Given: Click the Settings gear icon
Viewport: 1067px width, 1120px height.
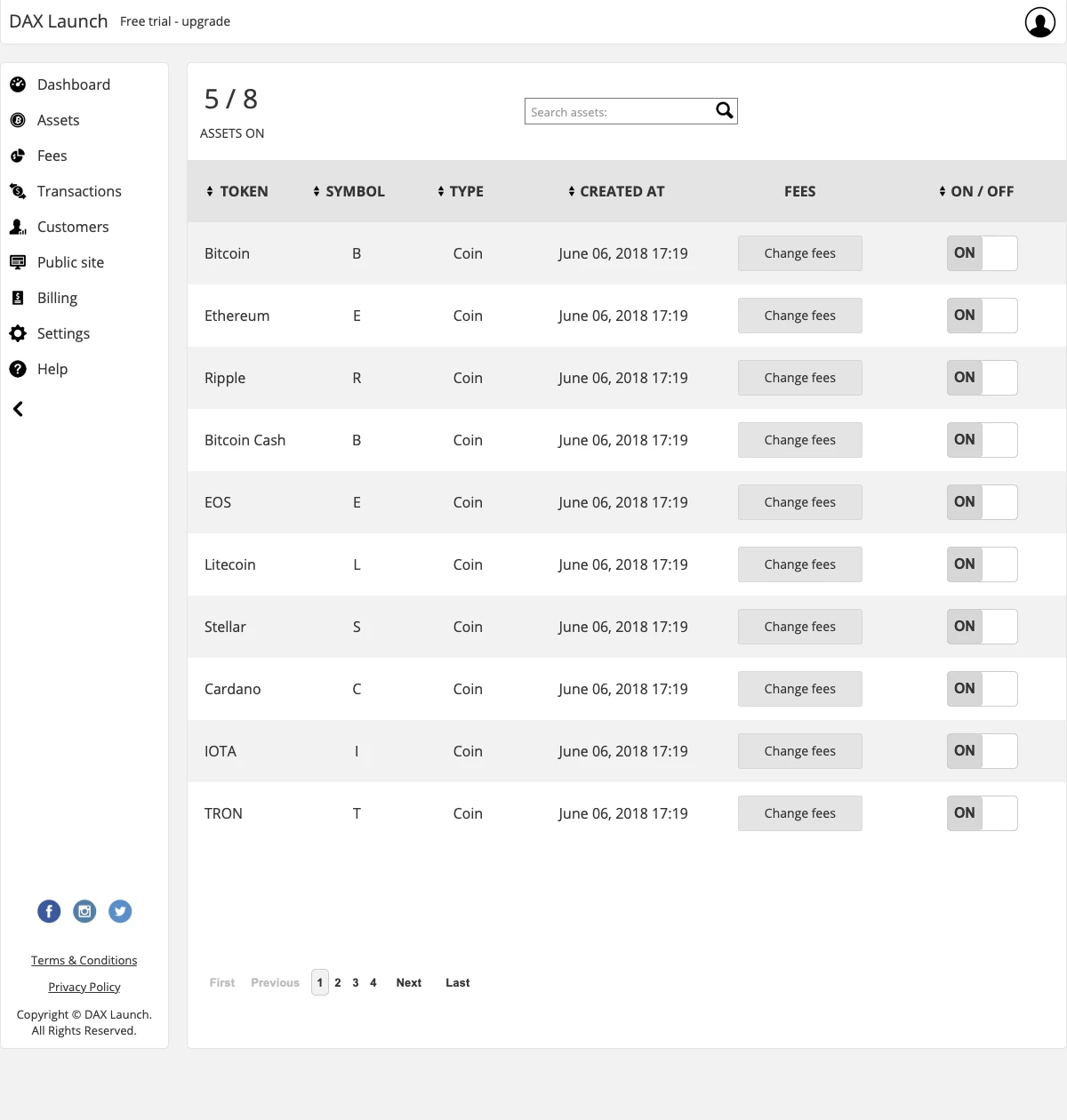Looking at the screenshot, I should coord(18,333).
